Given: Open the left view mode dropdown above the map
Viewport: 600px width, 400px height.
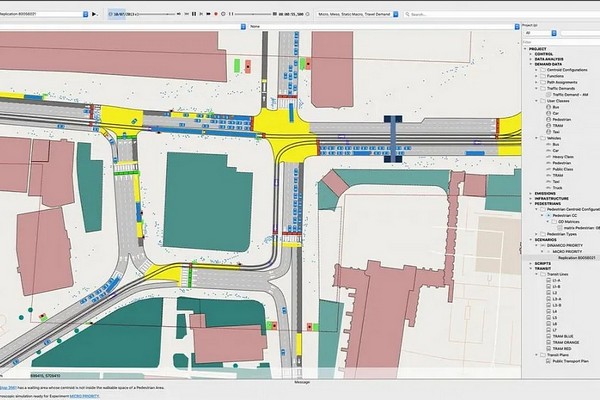Looking at the screenshot, I should (243, 26).
